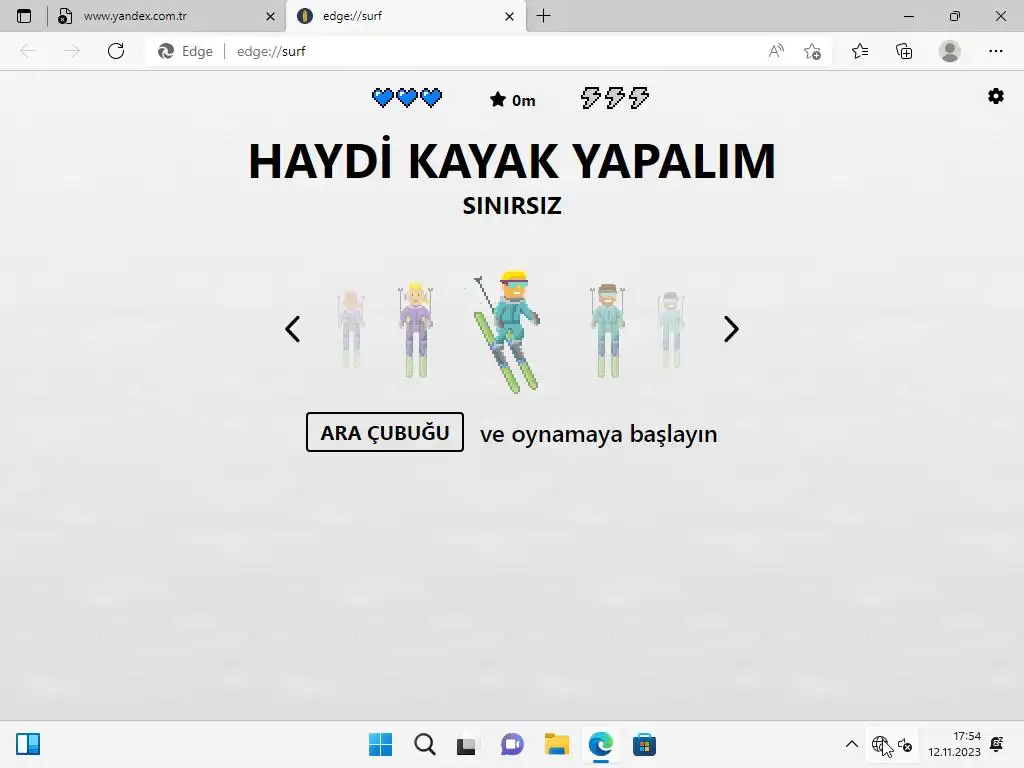Open the notifications bell icon
Image resolution: width=1024 pixels, height=768 pixels.
click(997, 744)
